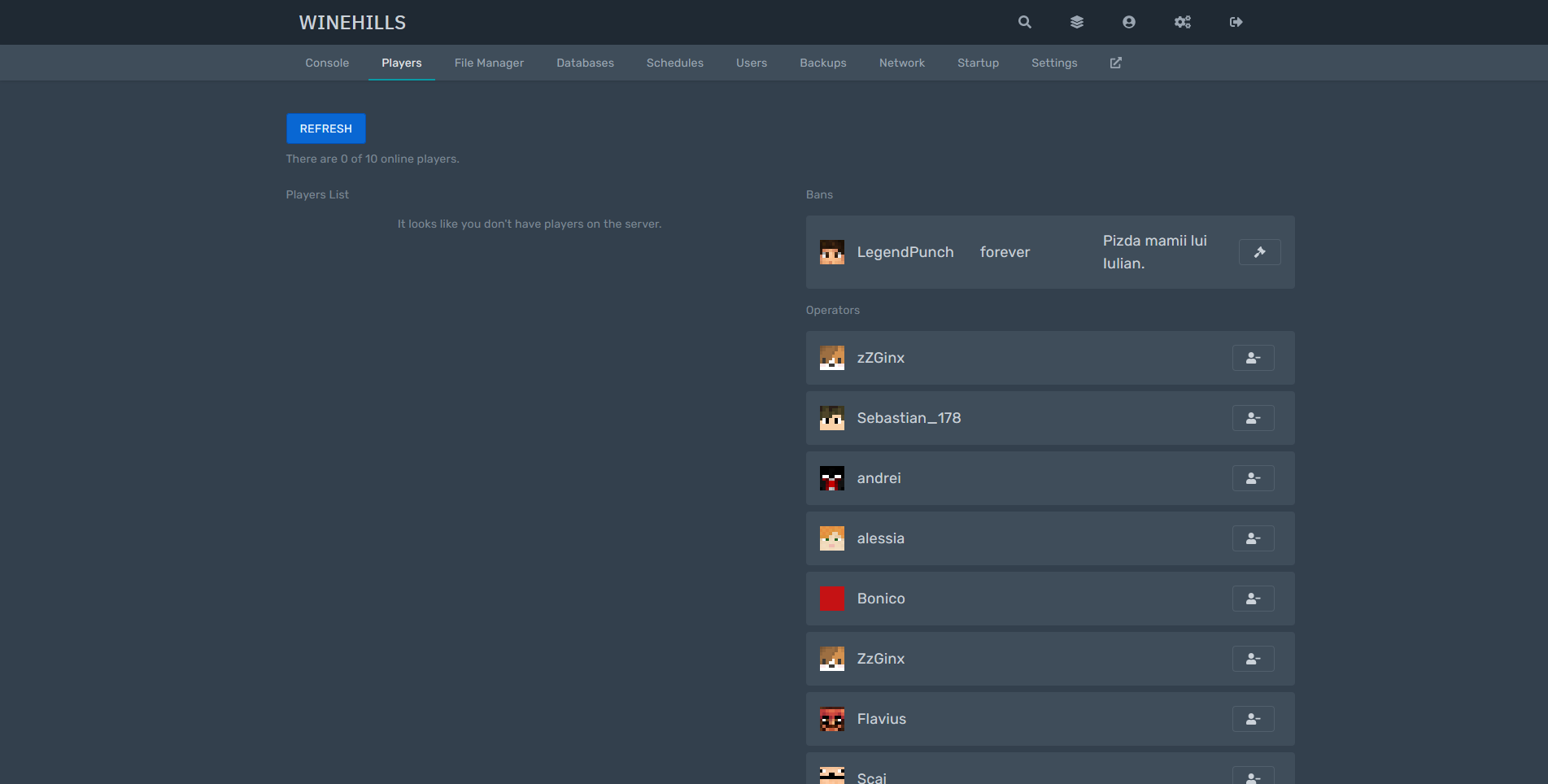Deop the player andrei
1548x784 pixels.
click(1253, 478)
